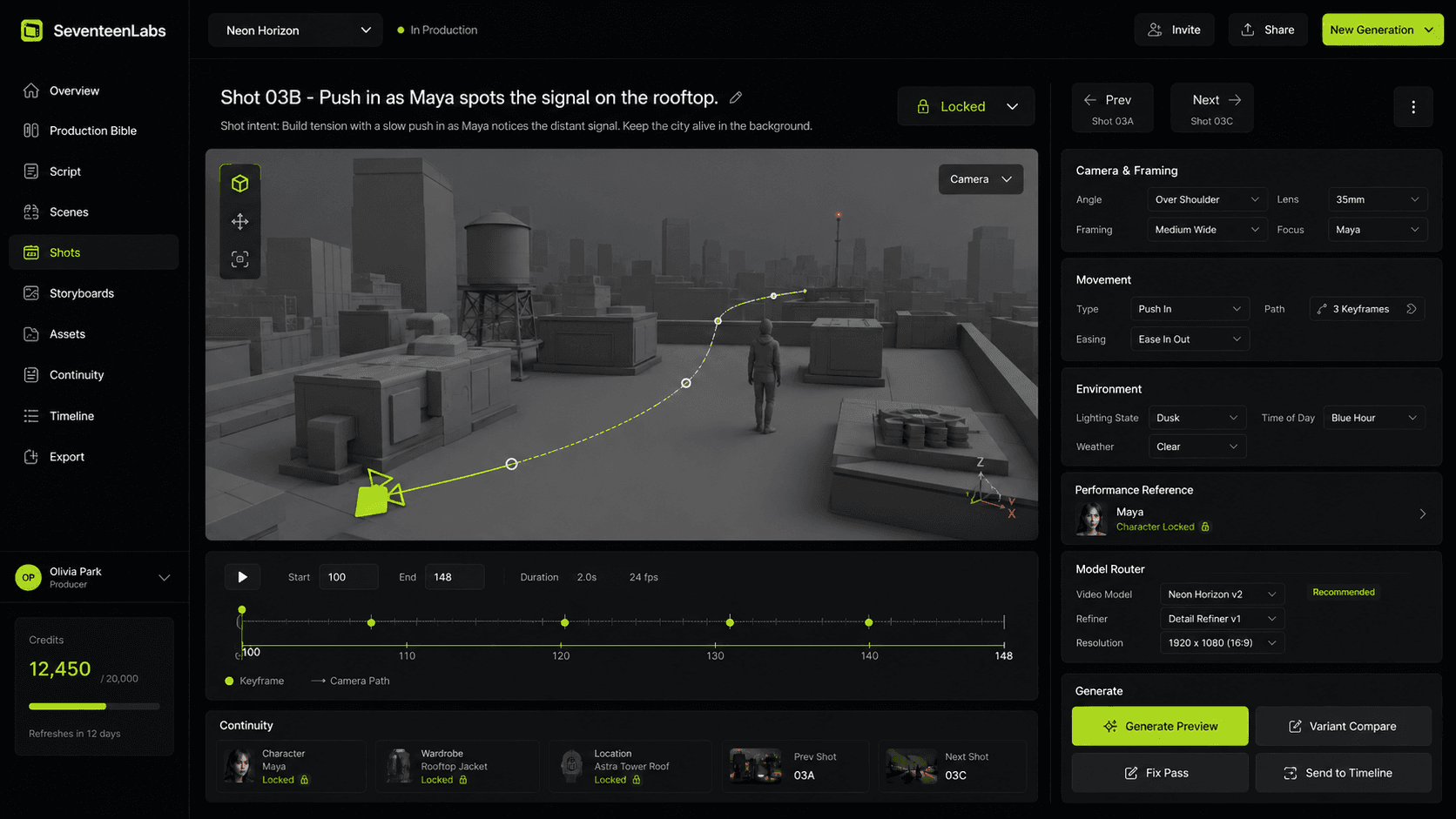Open Storyboards in the sidebar
1456x819 pixels.
(94, 293)
